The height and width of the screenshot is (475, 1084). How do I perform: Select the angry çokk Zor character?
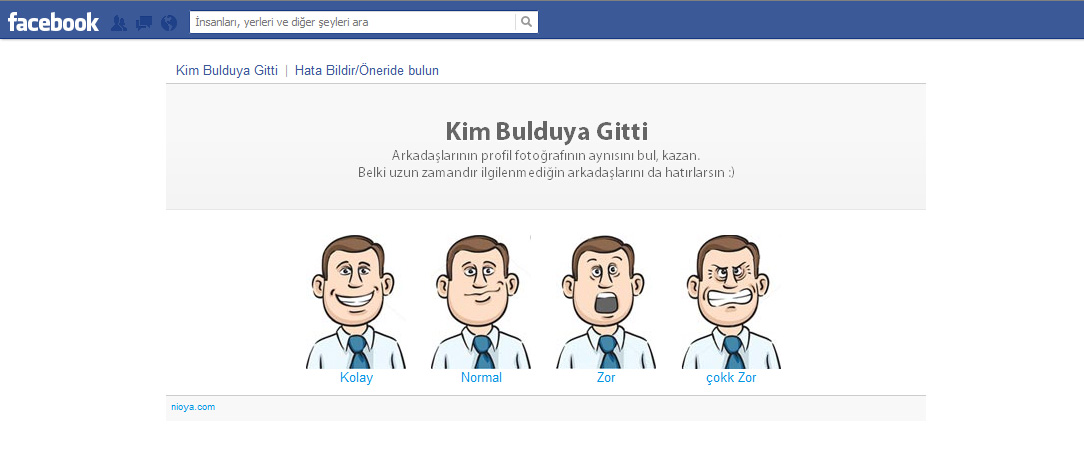[x=732, y=302]
